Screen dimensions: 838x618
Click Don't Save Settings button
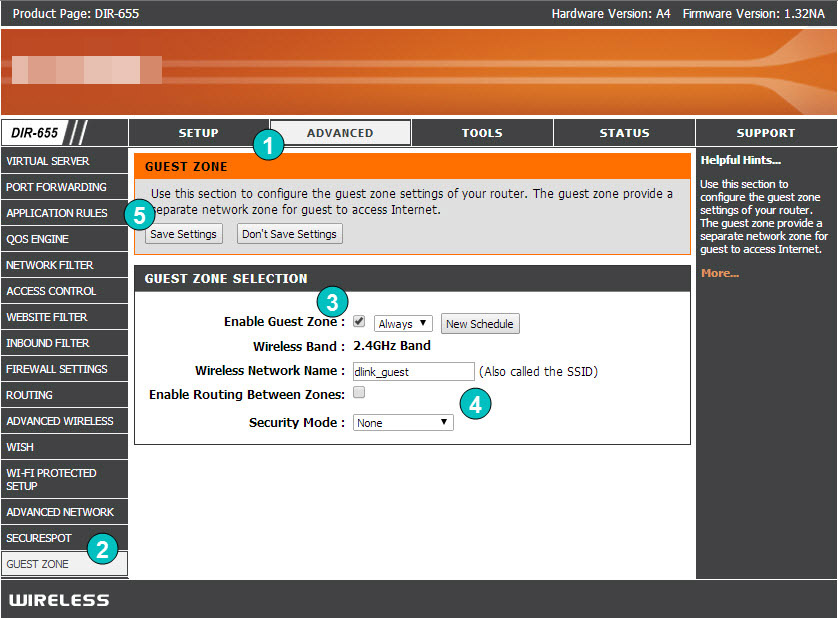click(x=289, y=234)
